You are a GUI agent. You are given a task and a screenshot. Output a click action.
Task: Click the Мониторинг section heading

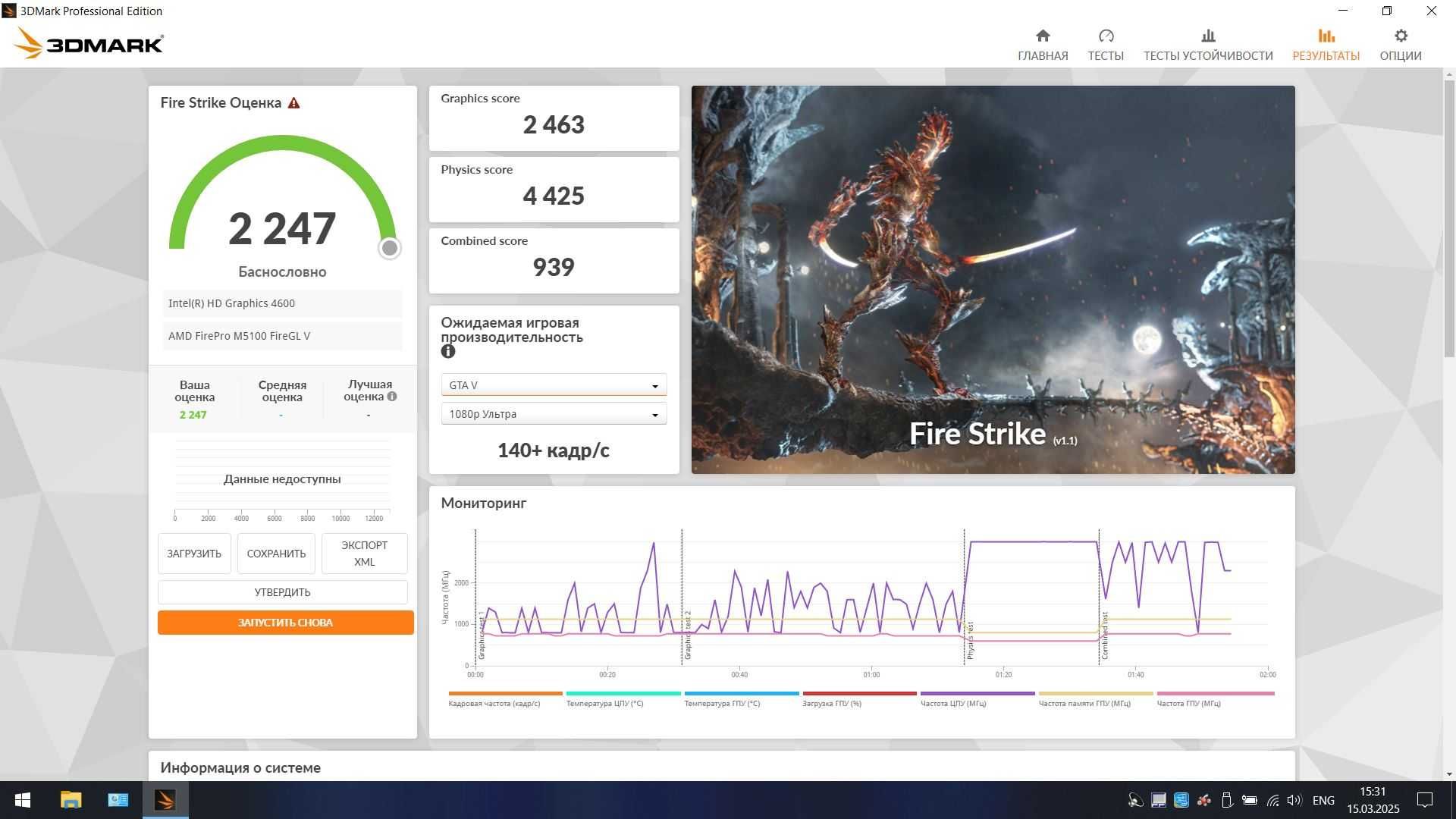484,503
